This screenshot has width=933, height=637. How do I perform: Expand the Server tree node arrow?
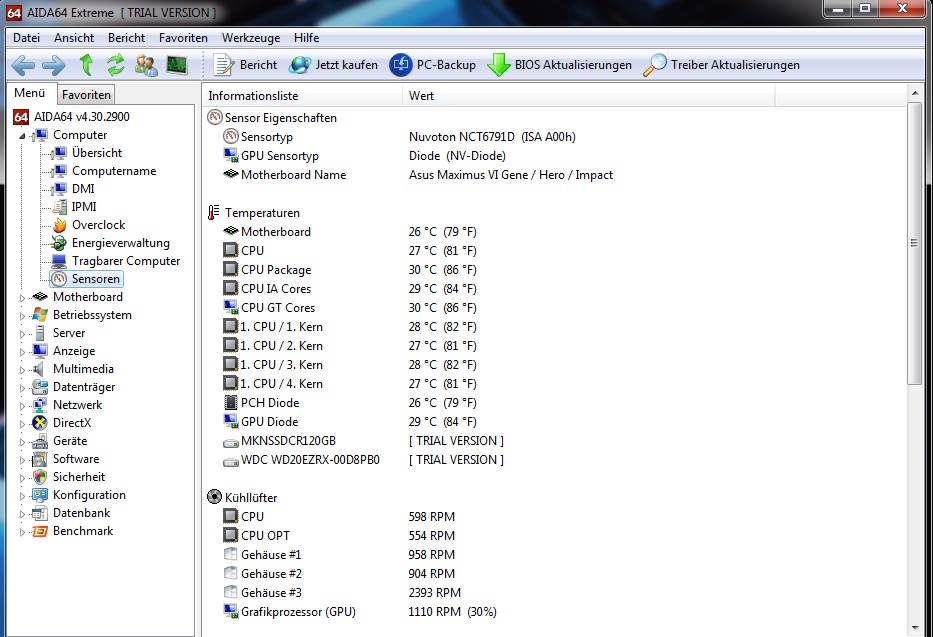23,334
